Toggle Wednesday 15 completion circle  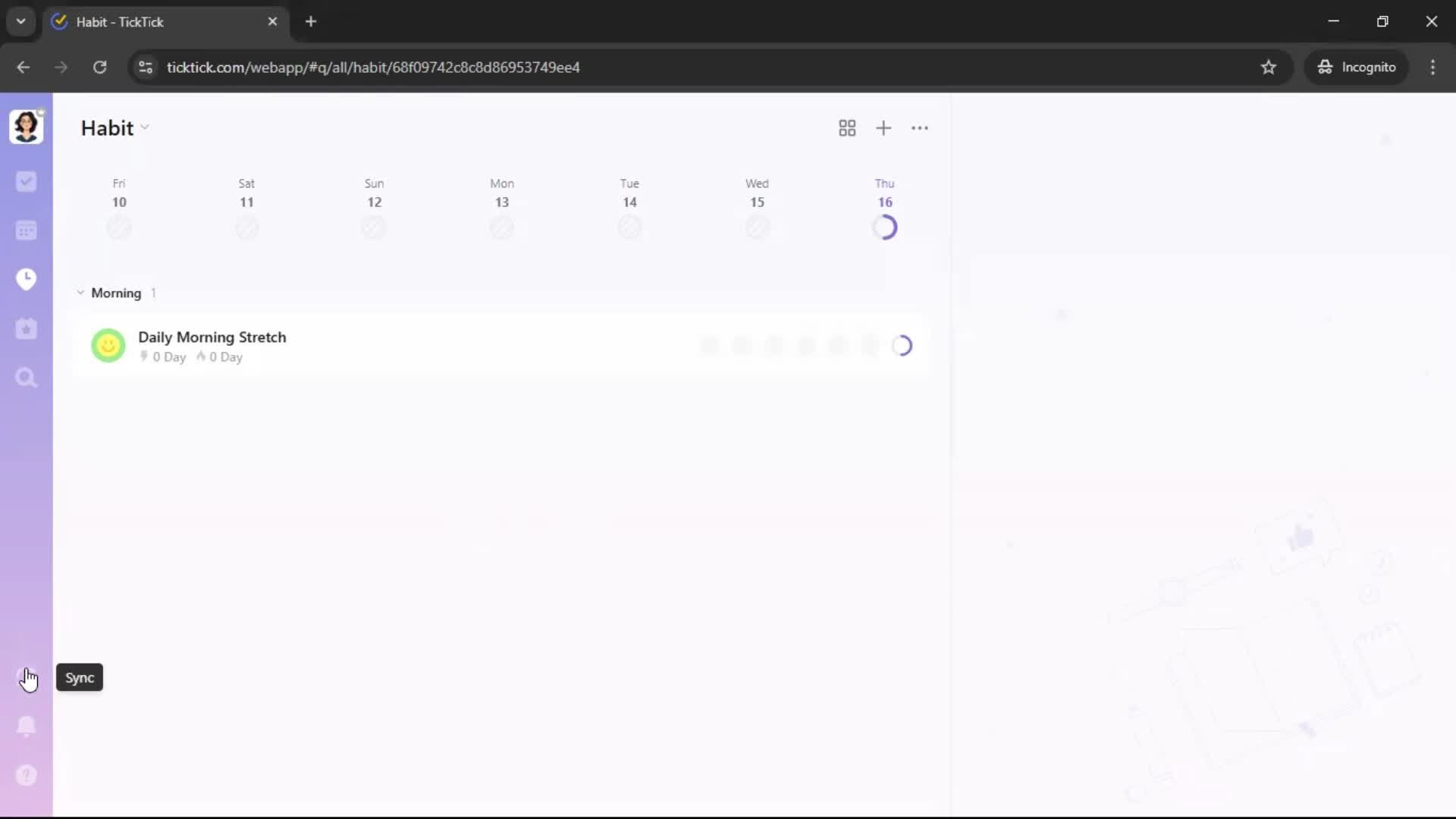757,227
